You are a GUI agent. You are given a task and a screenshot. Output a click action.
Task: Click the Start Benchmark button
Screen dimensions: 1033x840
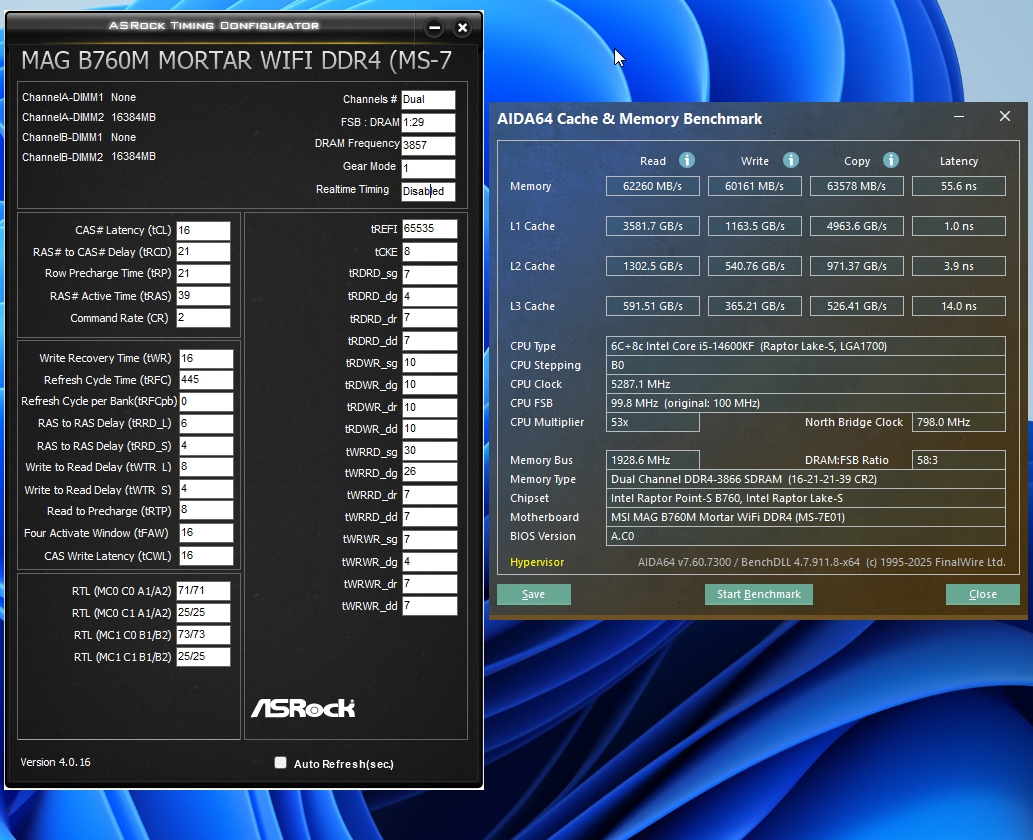pos(759,594)
